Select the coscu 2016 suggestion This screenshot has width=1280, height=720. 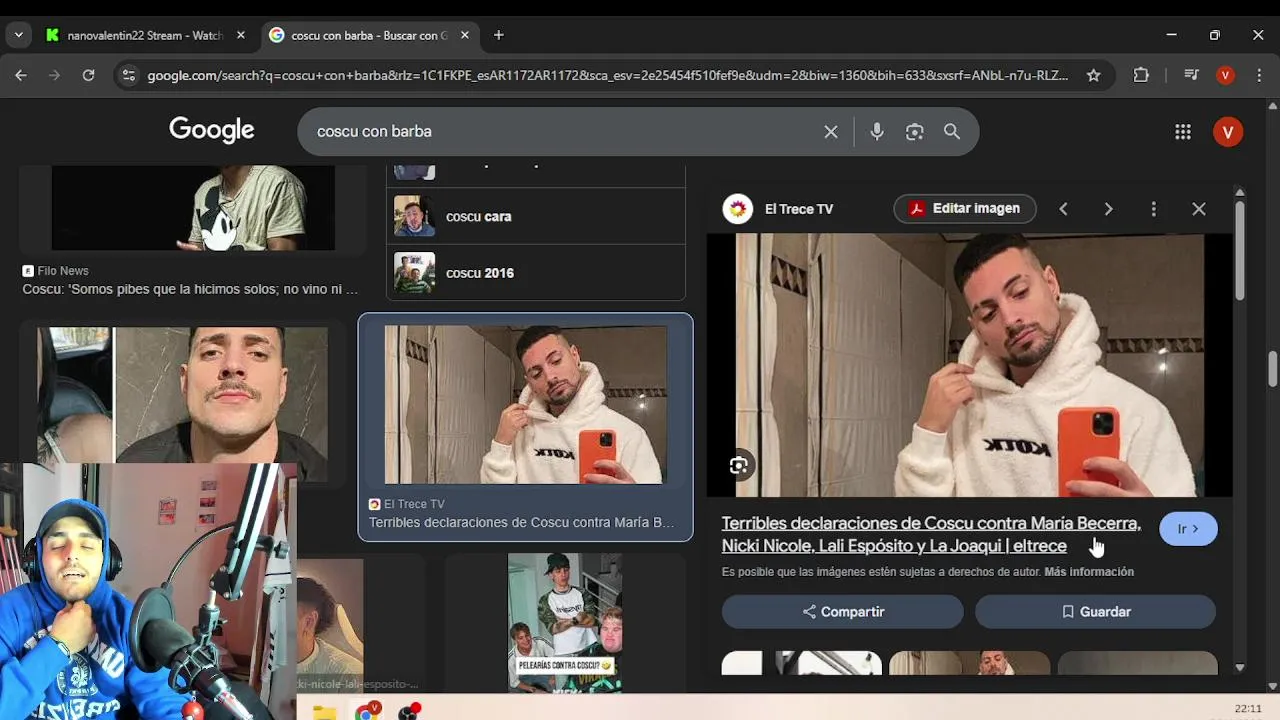[536, 273]
